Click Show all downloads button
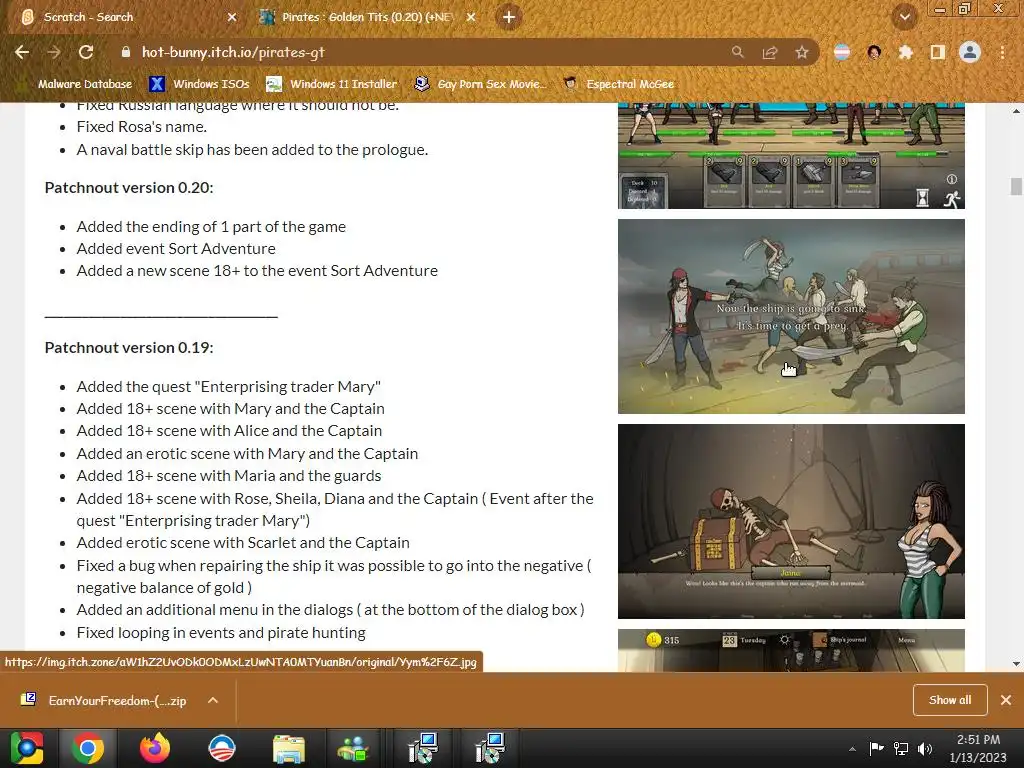 950,700
